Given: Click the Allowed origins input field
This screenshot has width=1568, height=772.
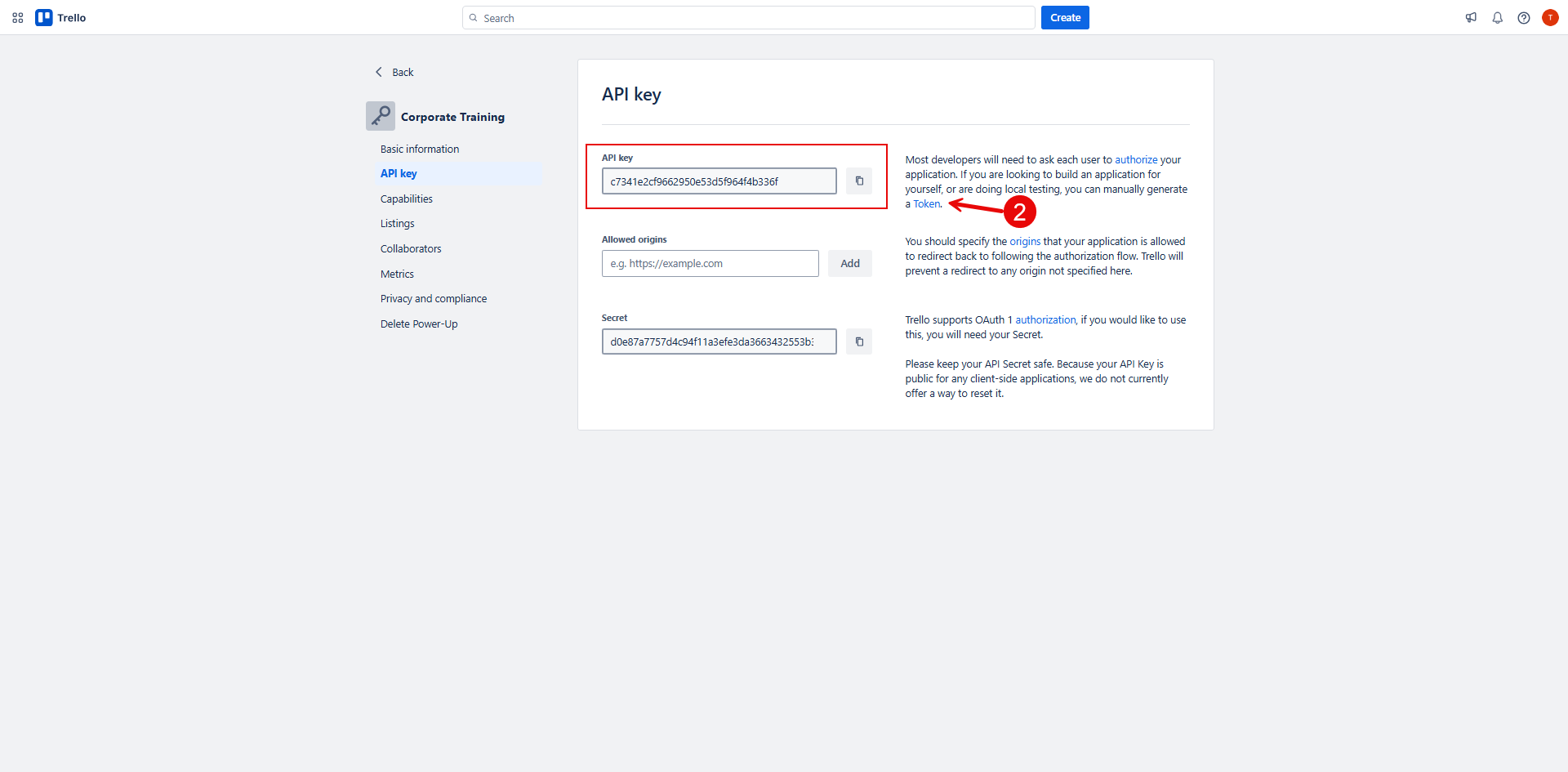Looking at the screenshot, I should point(710,263).
